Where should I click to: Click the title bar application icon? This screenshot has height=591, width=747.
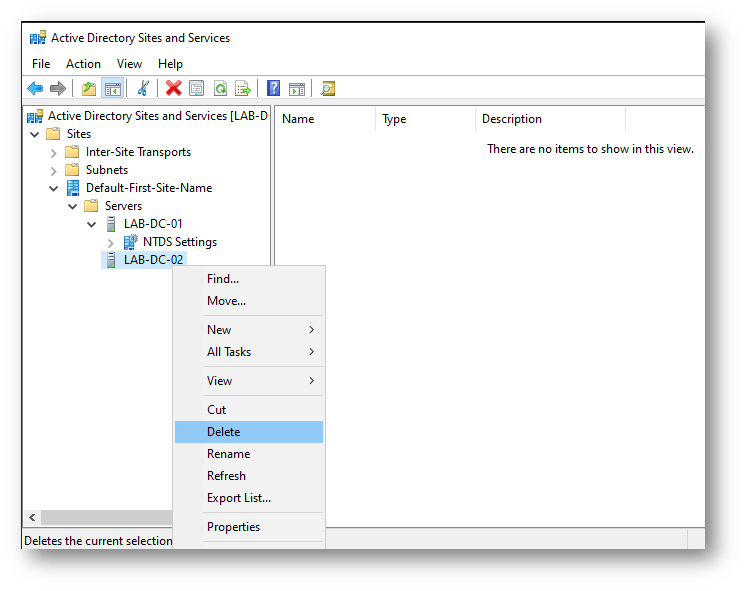38,38
